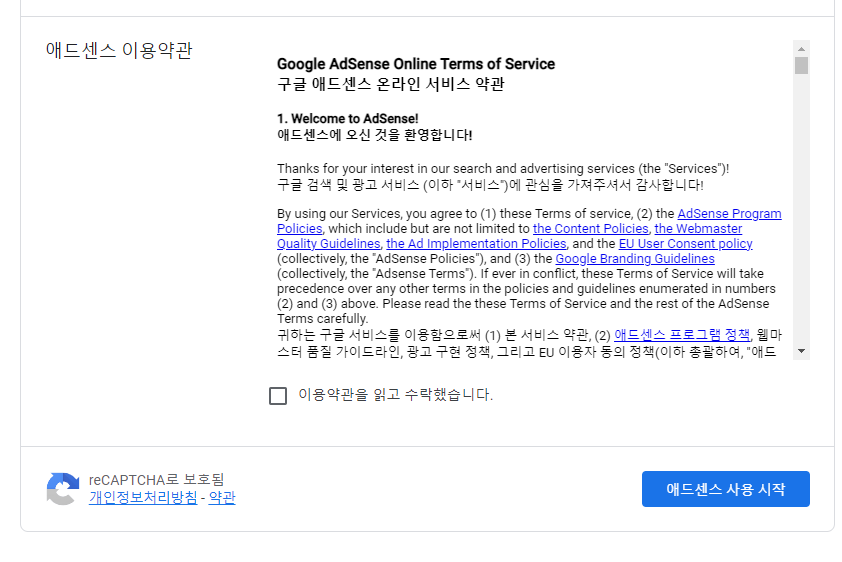
Task: Click the 애드센스 사용 시작 button
Action: (725, 489)
